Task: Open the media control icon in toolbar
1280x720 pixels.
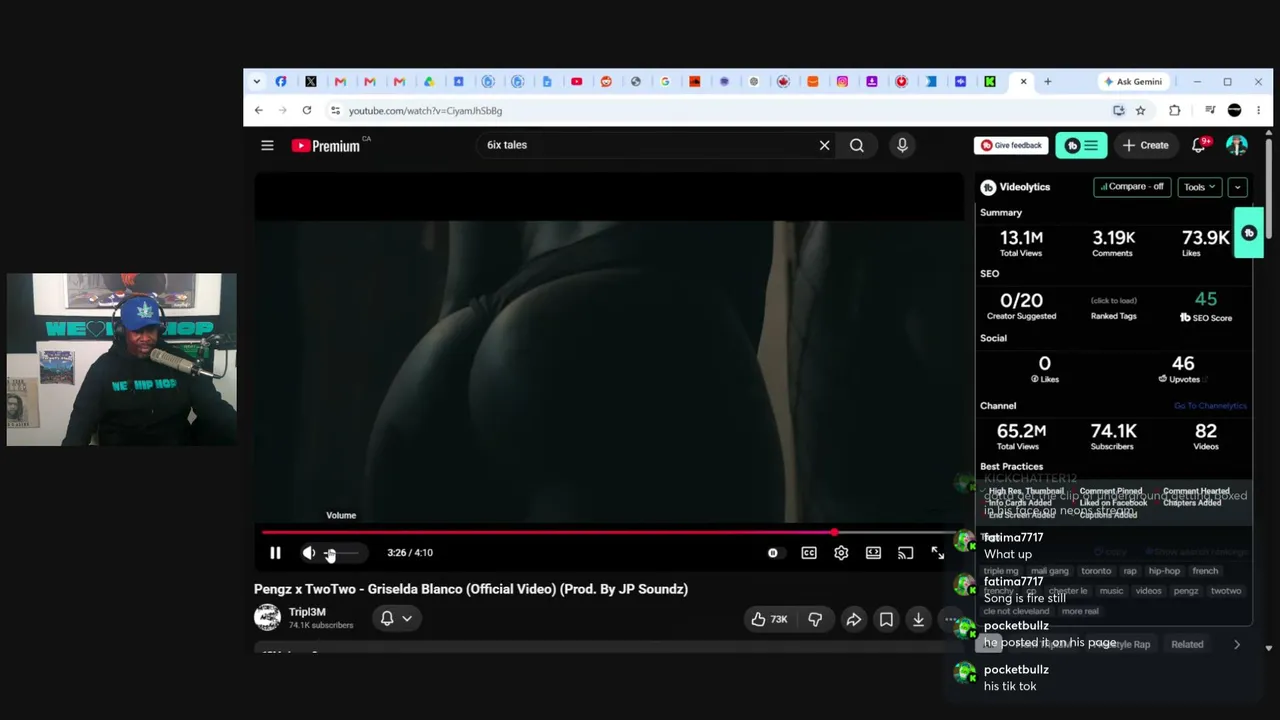Action: point(1210,110)
